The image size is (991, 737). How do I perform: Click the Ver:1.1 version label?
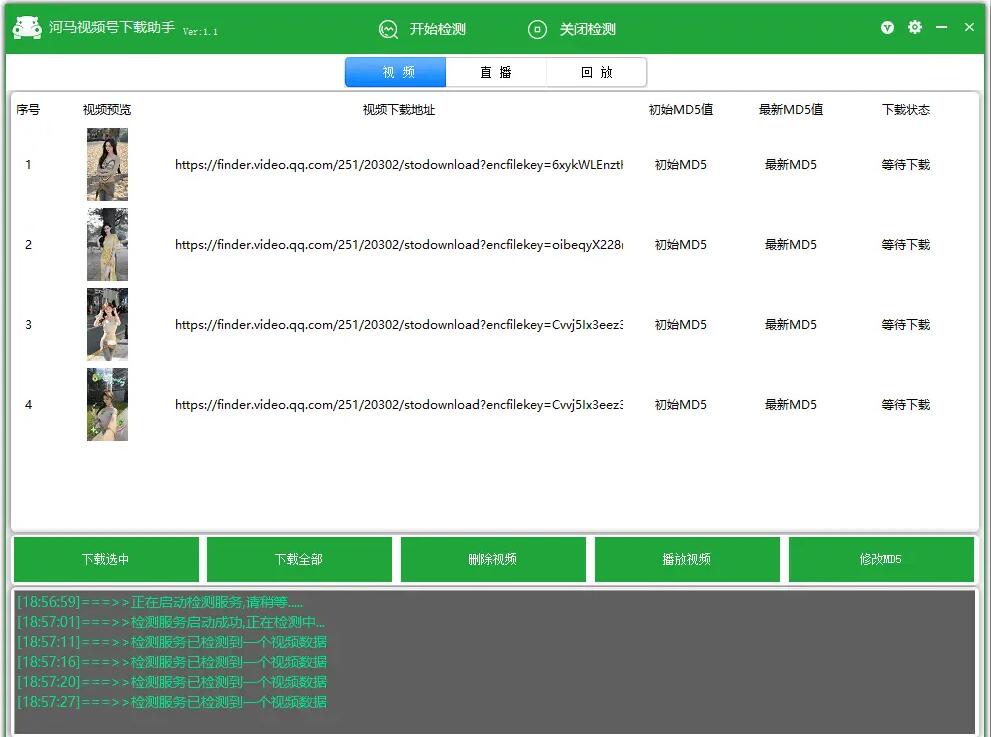(200, 32)
